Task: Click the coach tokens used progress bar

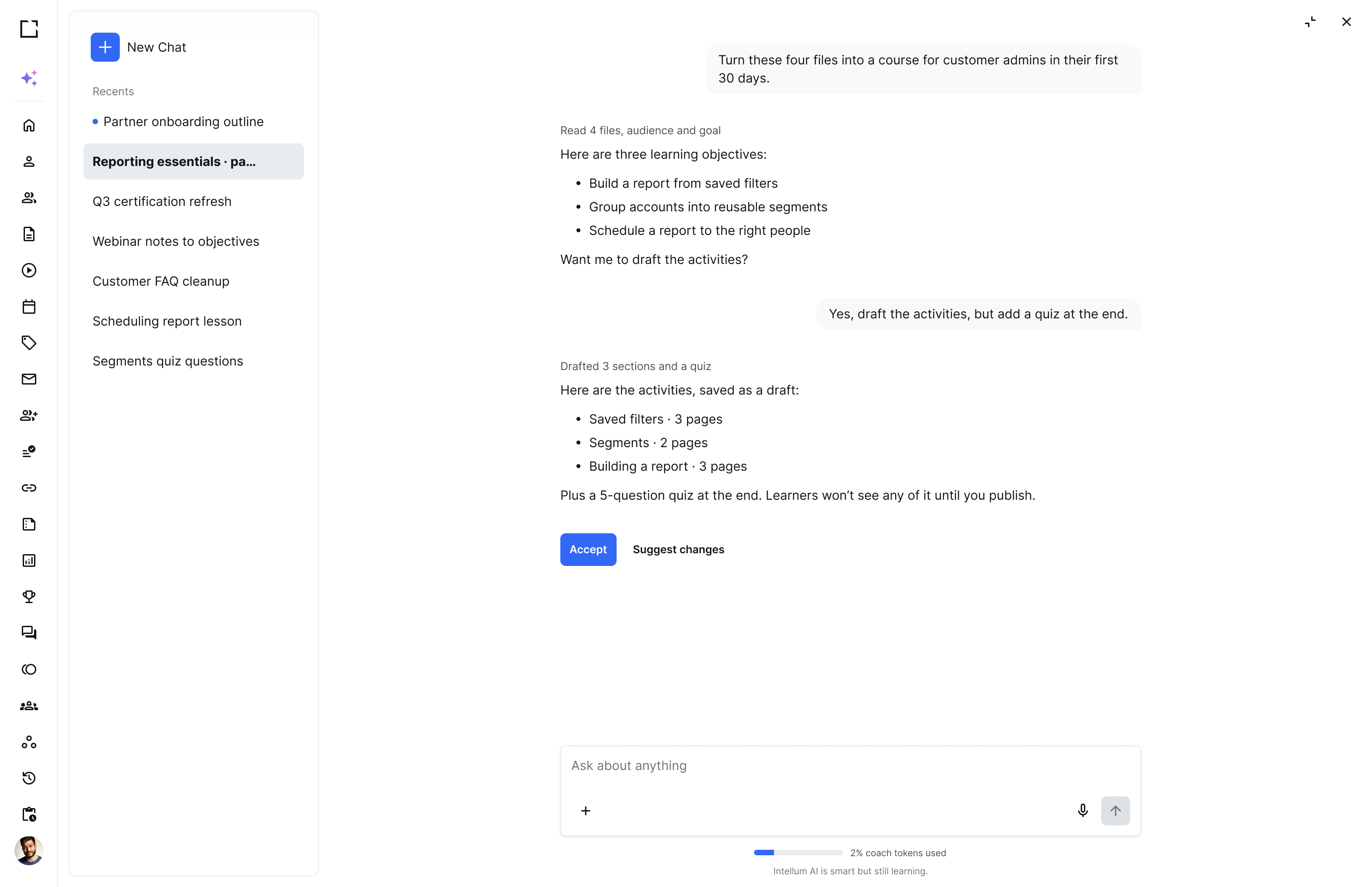Action: pyautogui.click(x=798, y=853)
